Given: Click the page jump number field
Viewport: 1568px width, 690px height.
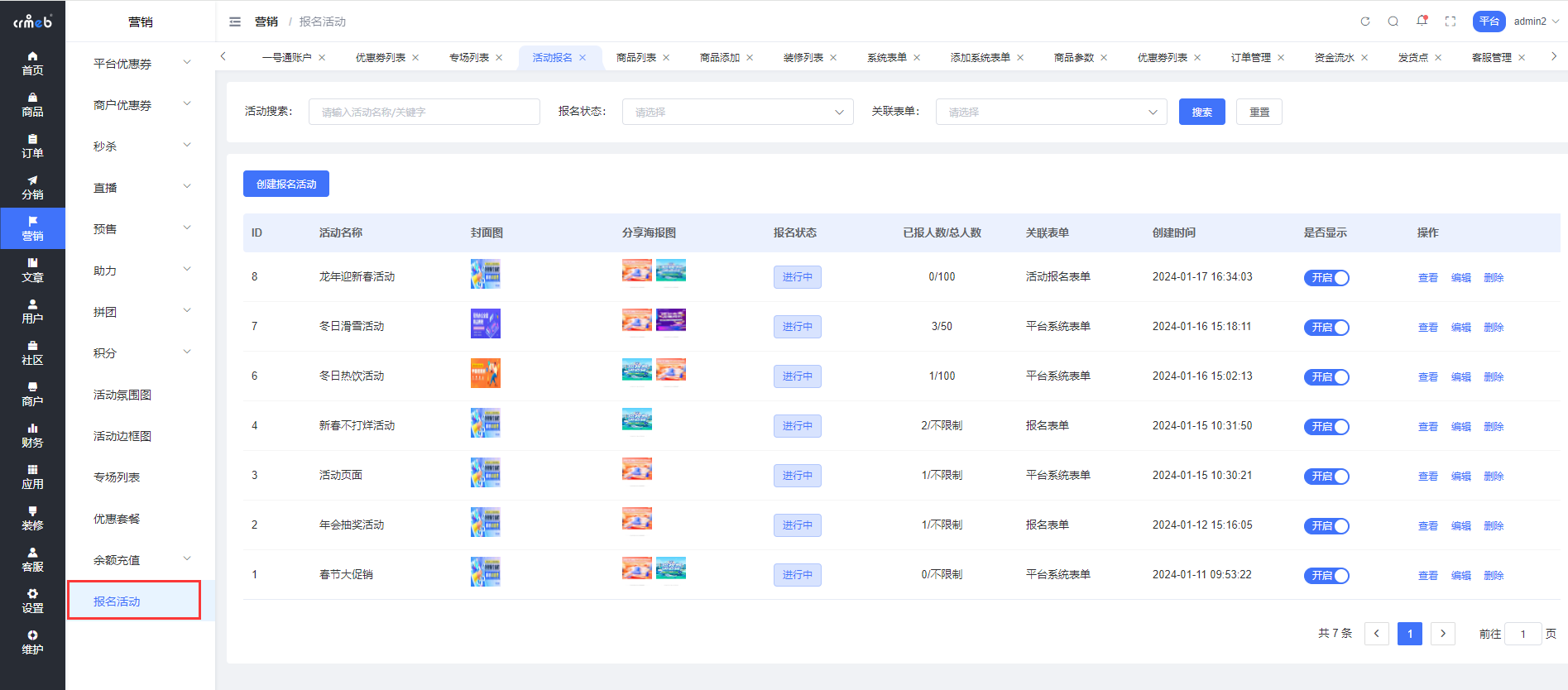Looking at the screenshot, I should point(1522,634).
